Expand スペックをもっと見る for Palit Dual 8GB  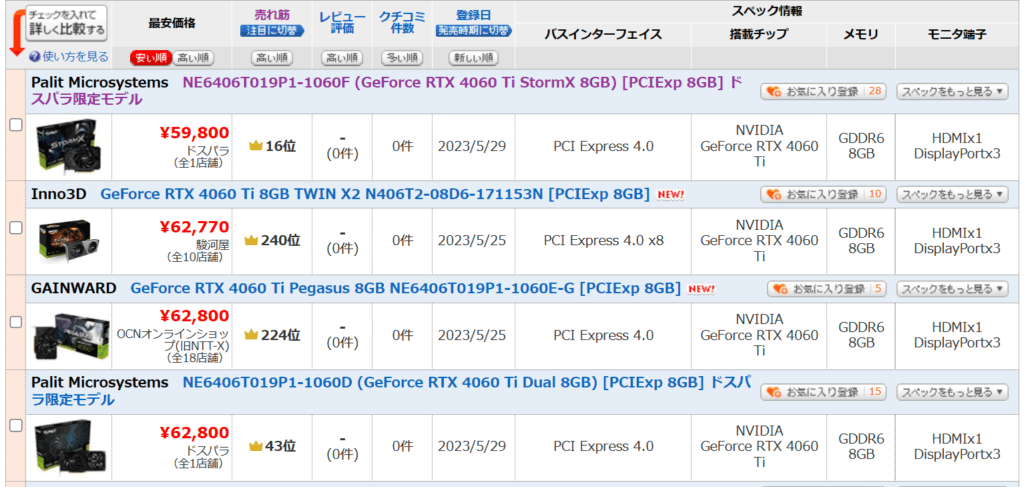coord(953,392)
